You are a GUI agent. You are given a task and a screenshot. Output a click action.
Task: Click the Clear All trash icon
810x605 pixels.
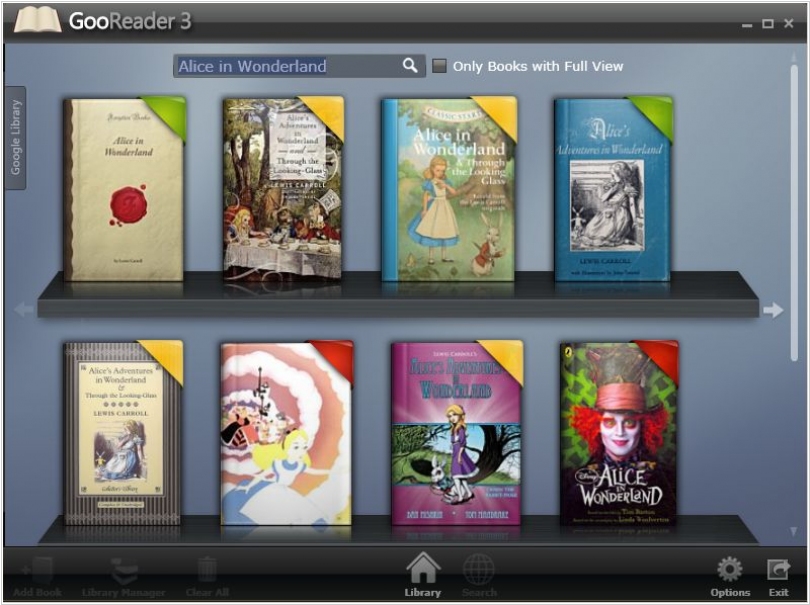207,573
